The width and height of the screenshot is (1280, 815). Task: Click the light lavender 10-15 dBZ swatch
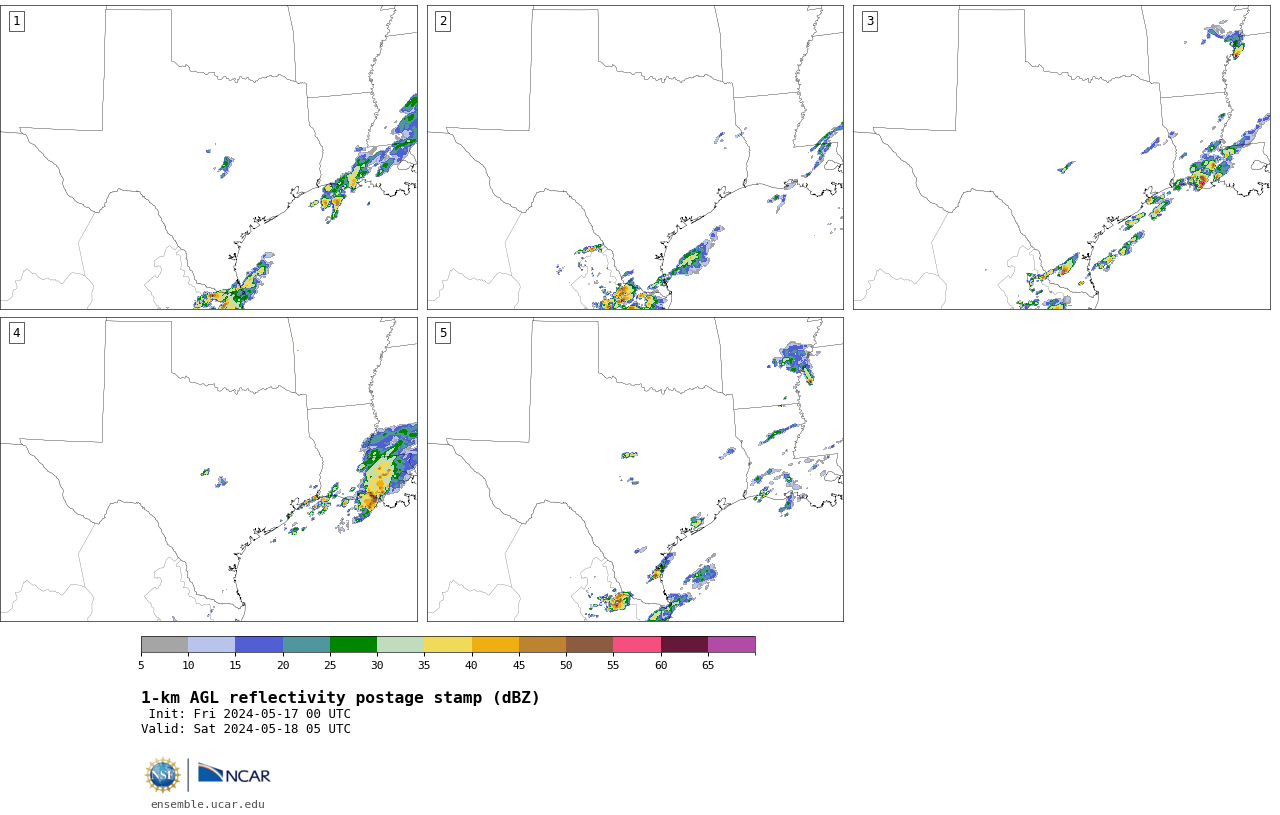(x=211, y=644)
